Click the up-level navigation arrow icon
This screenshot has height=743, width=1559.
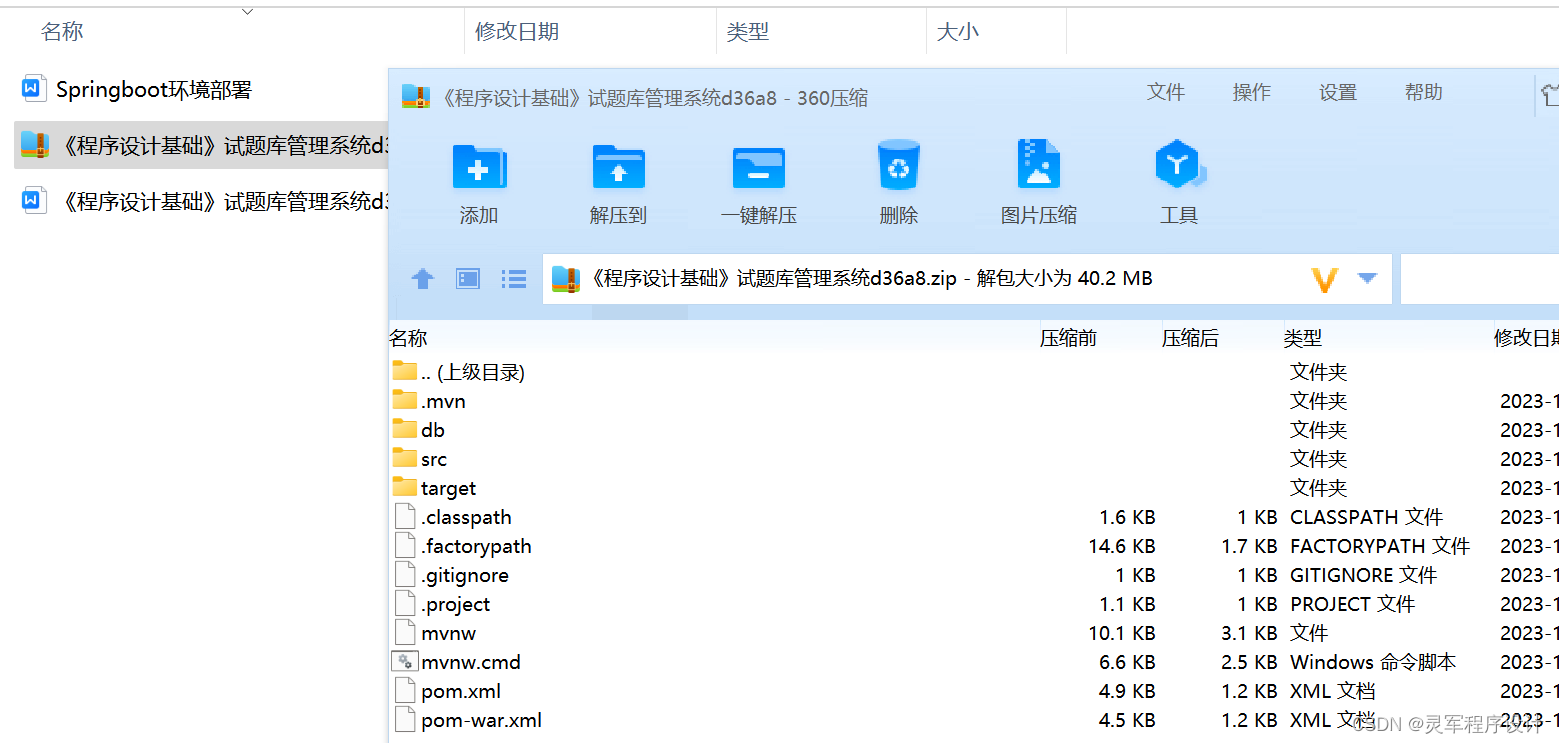(422, 278)
